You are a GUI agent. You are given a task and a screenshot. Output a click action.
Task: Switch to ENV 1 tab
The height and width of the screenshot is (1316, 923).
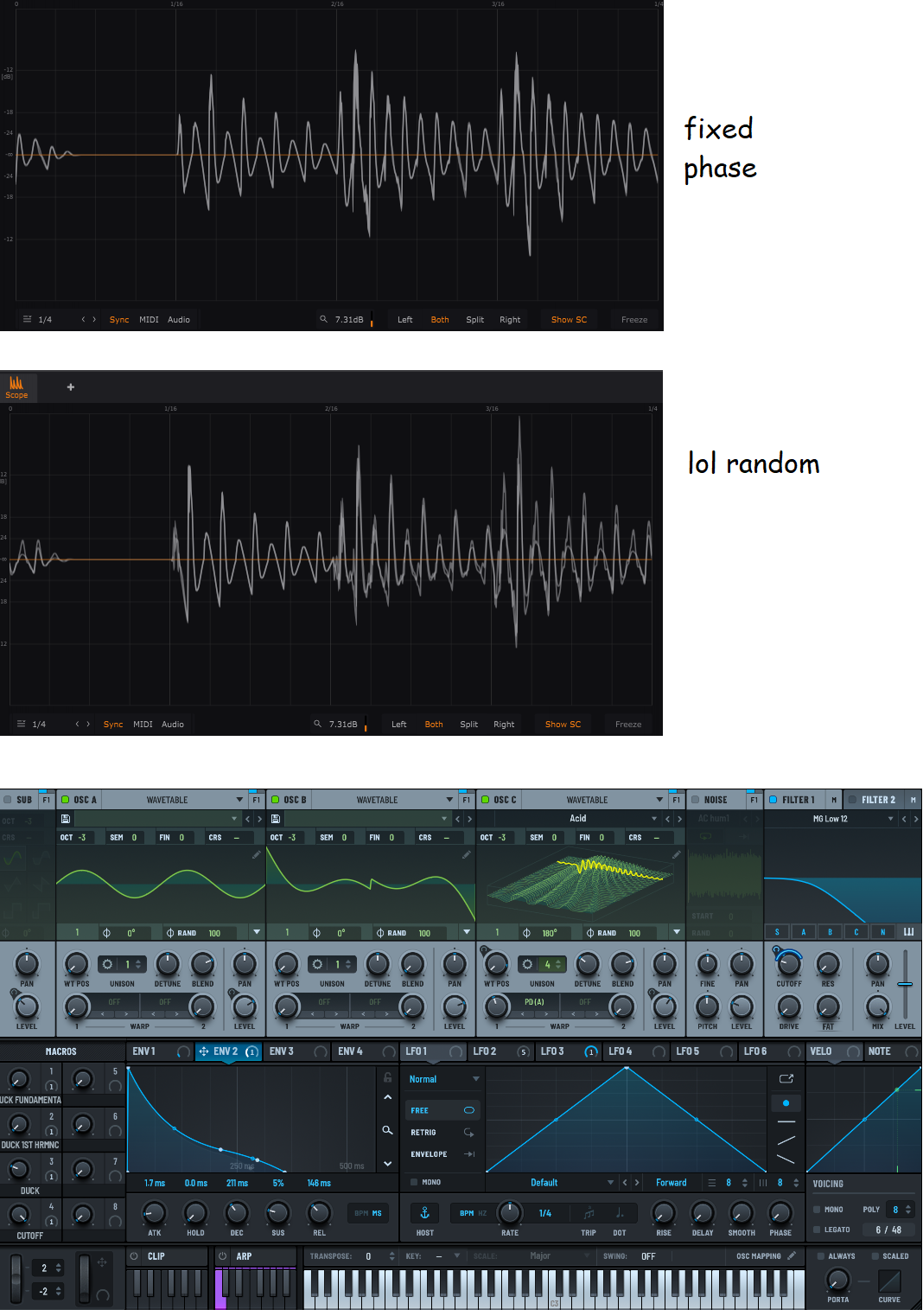point(160,1051)
